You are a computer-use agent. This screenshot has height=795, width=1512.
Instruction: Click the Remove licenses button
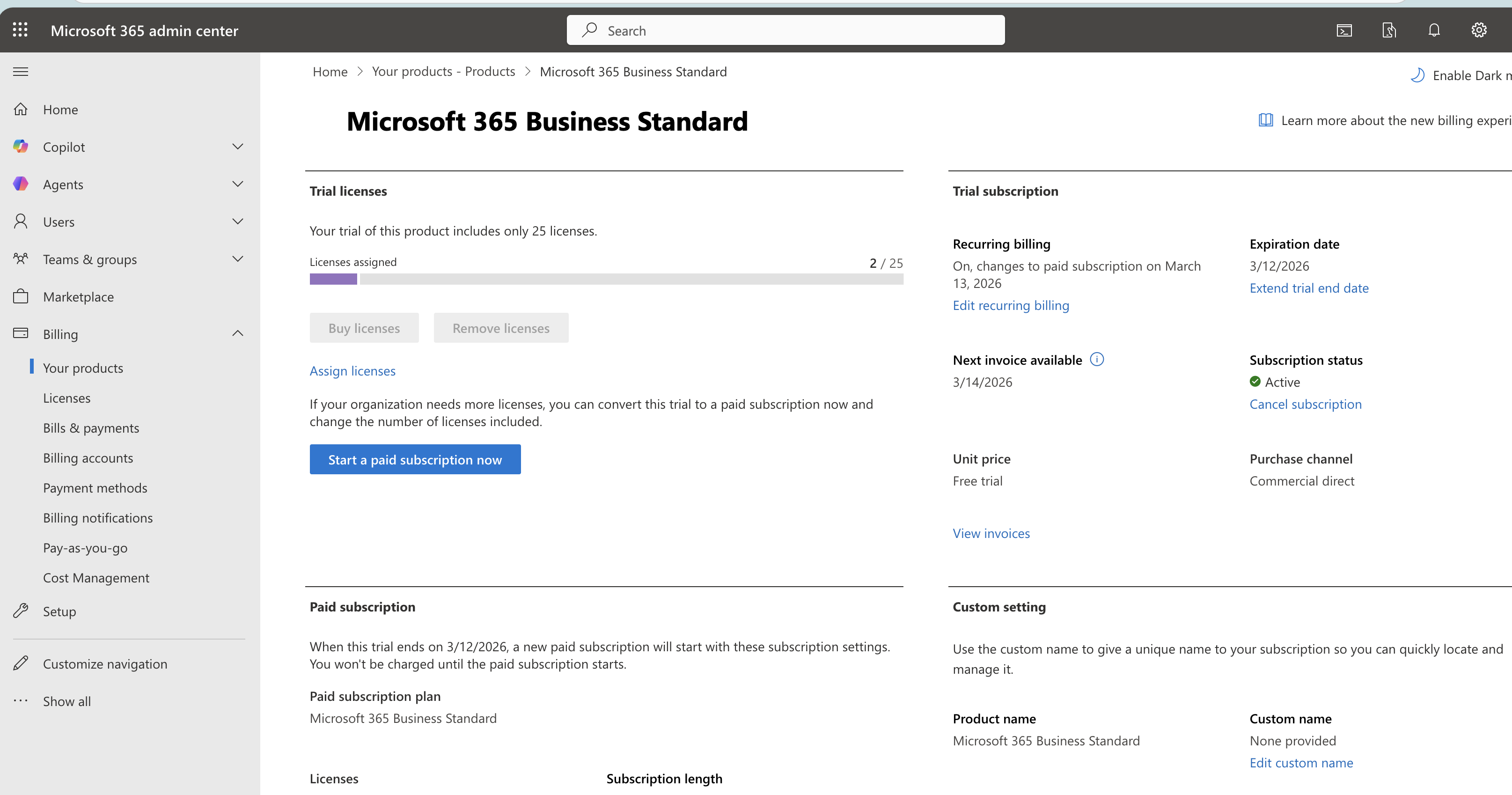pyautogui.click(x=501, y=328)
